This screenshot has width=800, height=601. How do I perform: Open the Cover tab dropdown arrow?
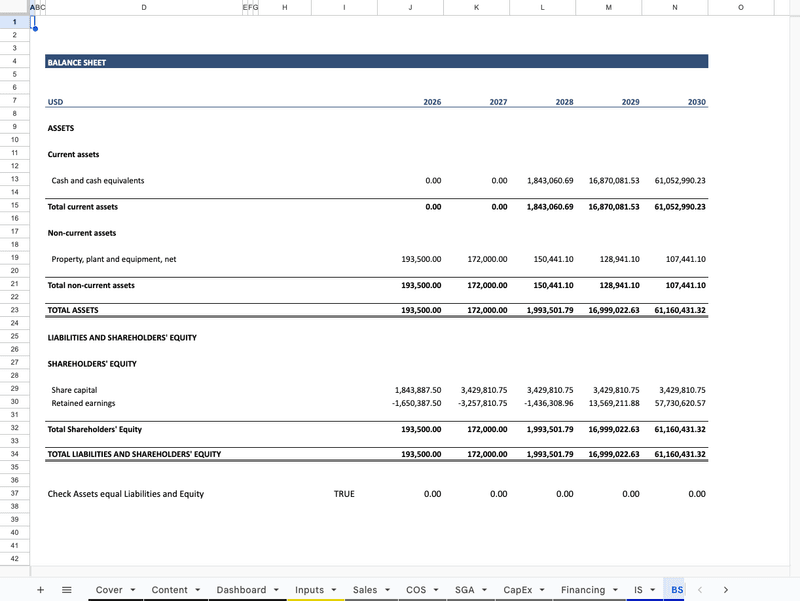(x=132, y=590)
